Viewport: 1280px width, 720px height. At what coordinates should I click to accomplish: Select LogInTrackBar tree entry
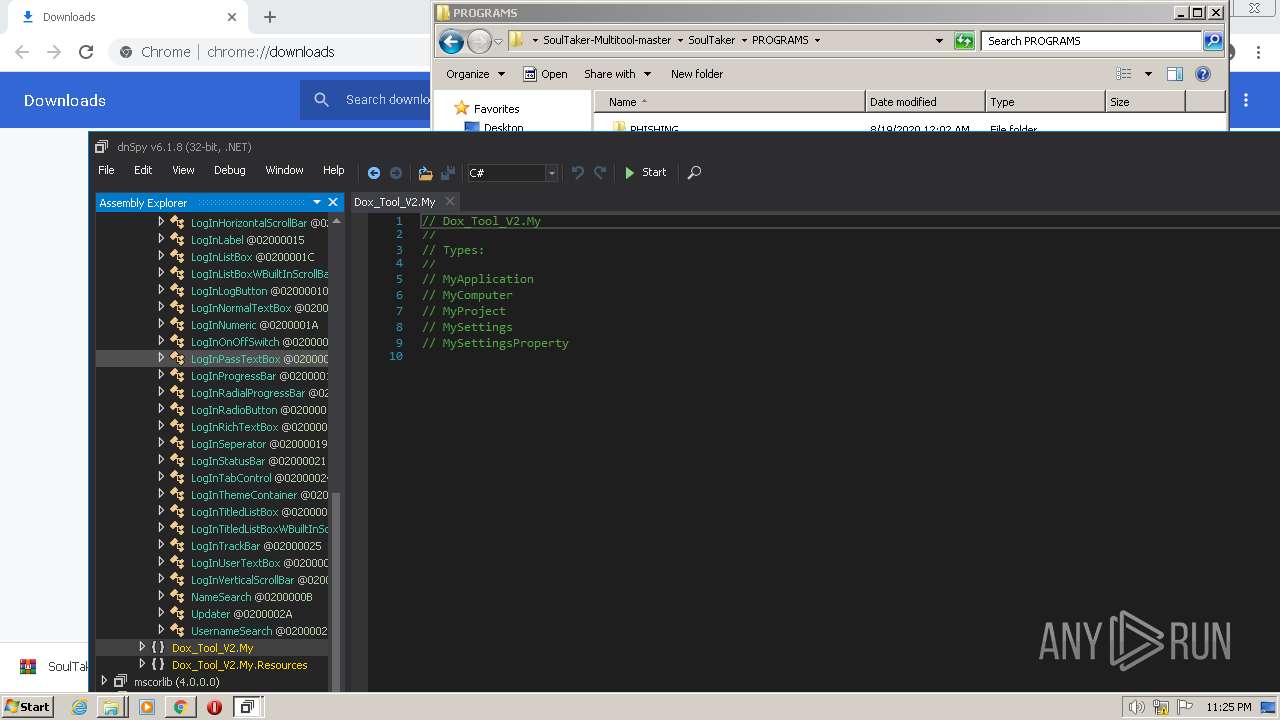click(x=256, y=546)
